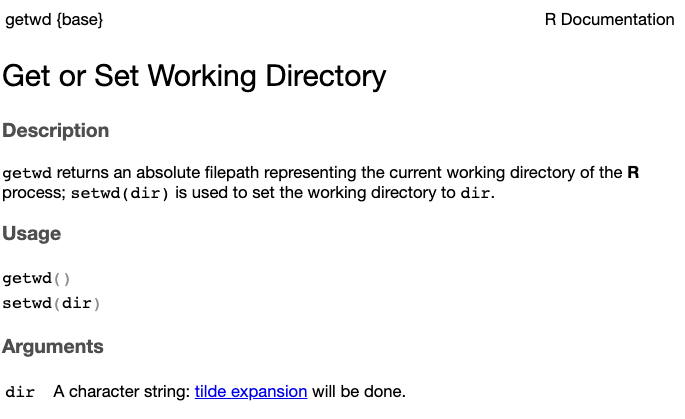Click the setwd(dir) line in the Usage code
The image size is (685, 419).
point(51,303)
